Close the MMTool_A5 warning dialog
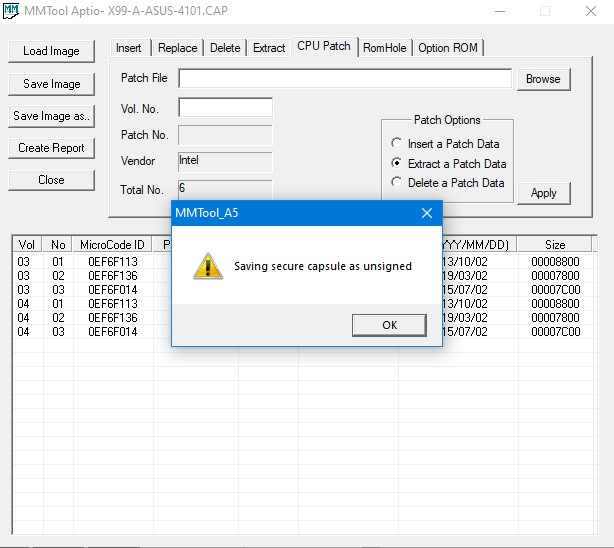Screen dimensions: 614x548 click(427, 213)
